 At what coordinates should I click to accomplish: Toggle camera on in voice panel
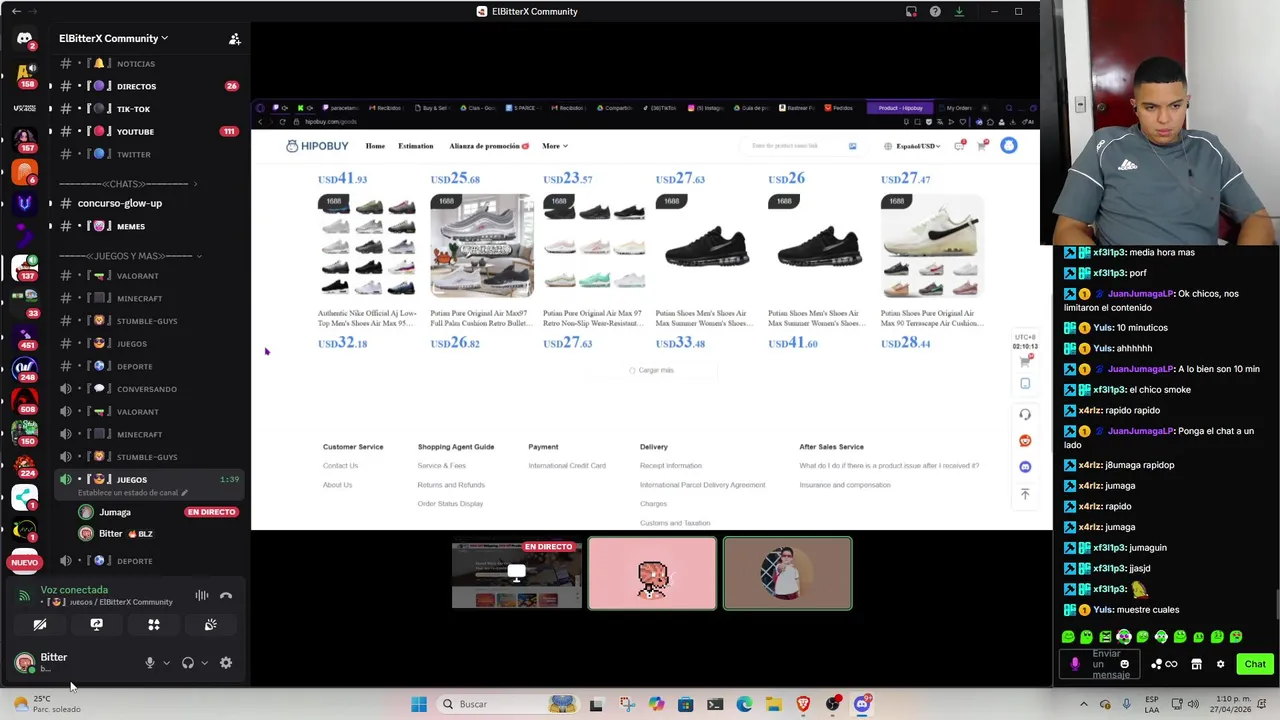40,624
